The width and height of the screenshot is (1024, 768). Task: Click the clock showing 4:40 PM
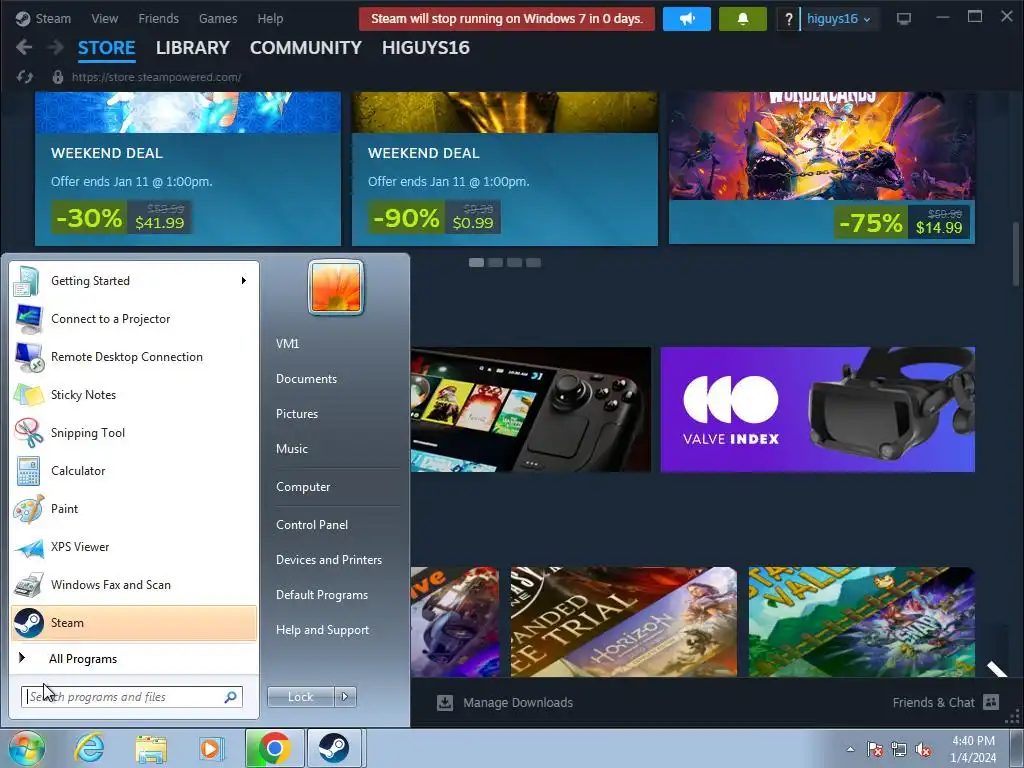pyautogui.click(x=973, y=749)
